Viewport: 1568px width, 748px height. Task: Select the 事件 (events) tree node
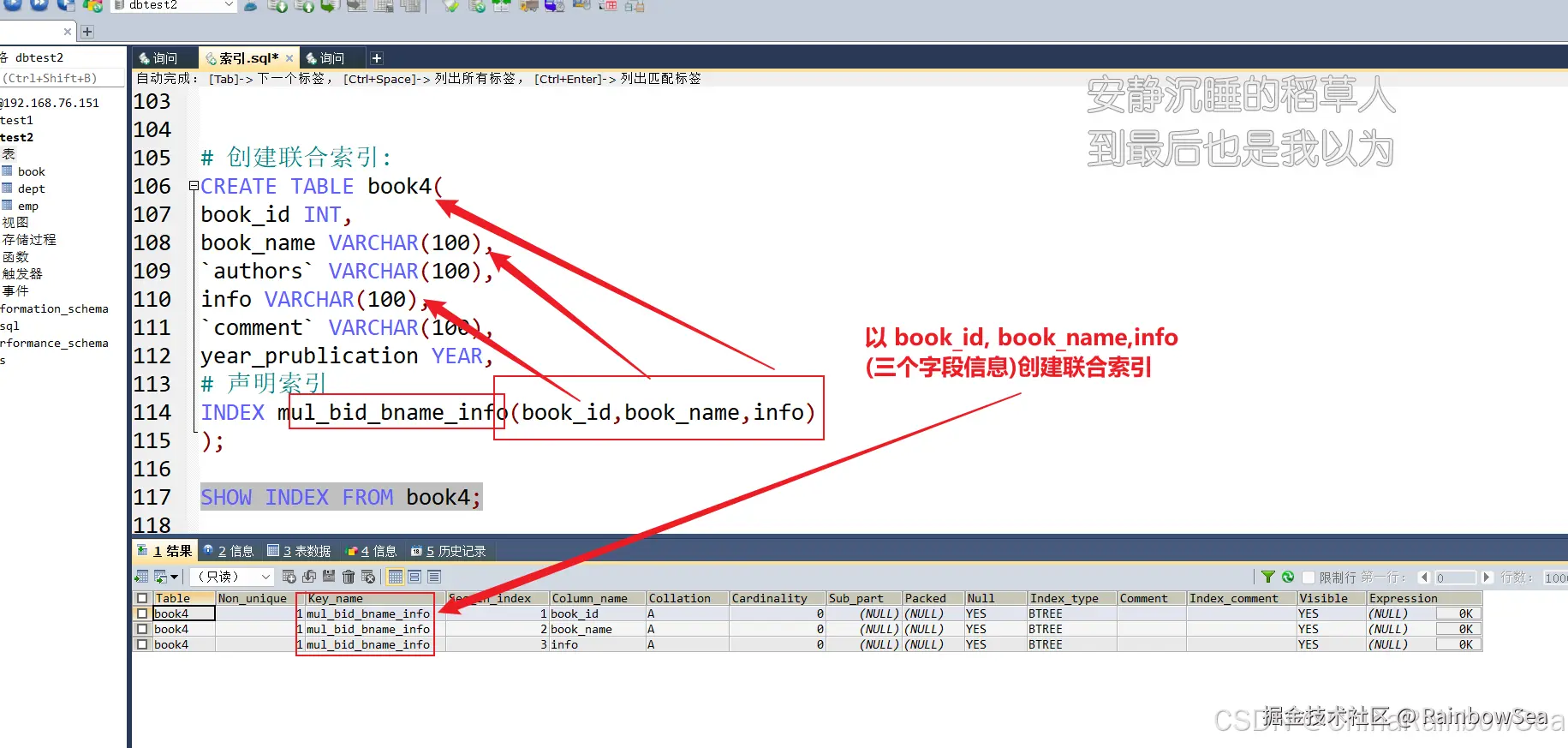pyautogui.click(x=15, y=291)
